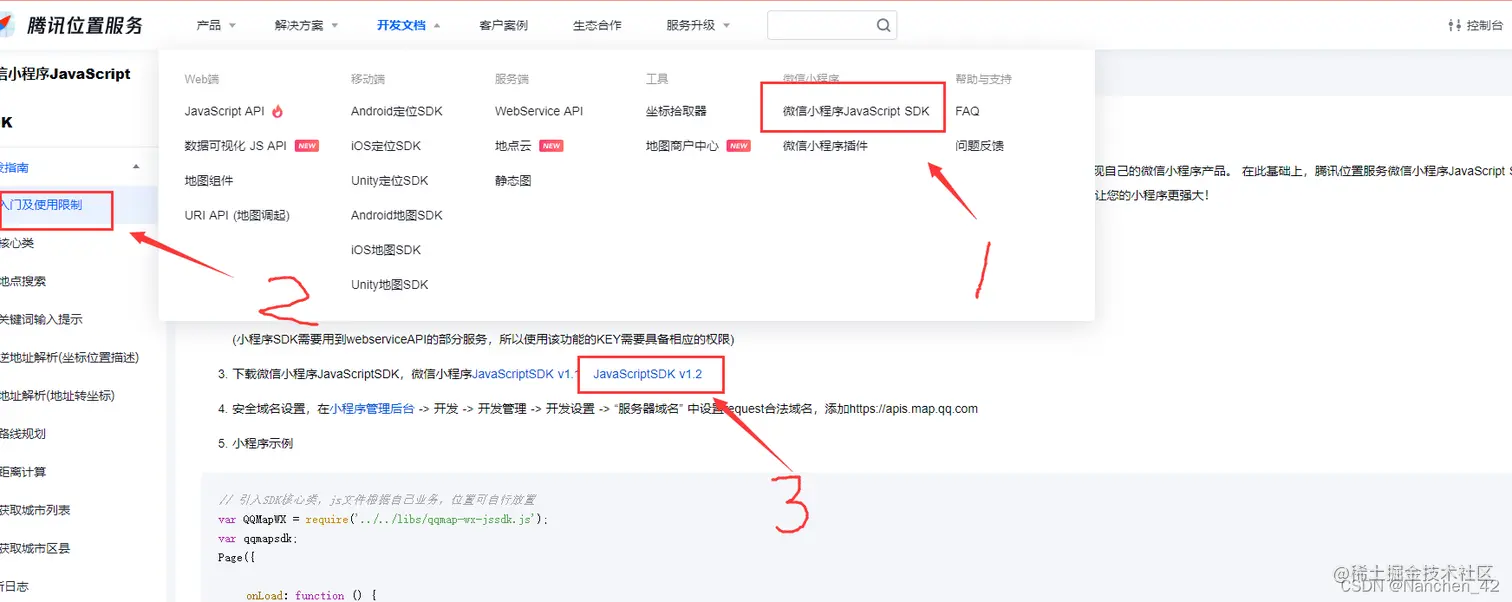
Task: Select 核心类 in sidebar
Action: pyautogui.click(x=17, y=243)
